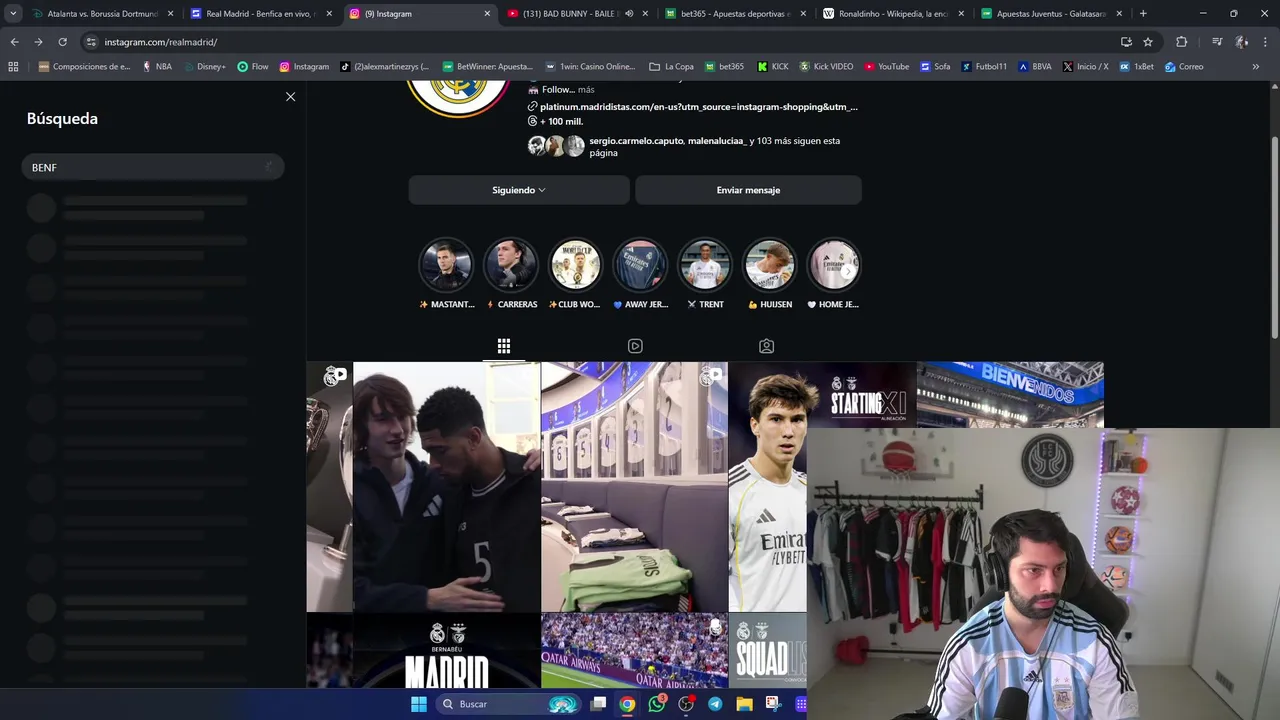Open the KICK bookmark

tap(773, 67)
